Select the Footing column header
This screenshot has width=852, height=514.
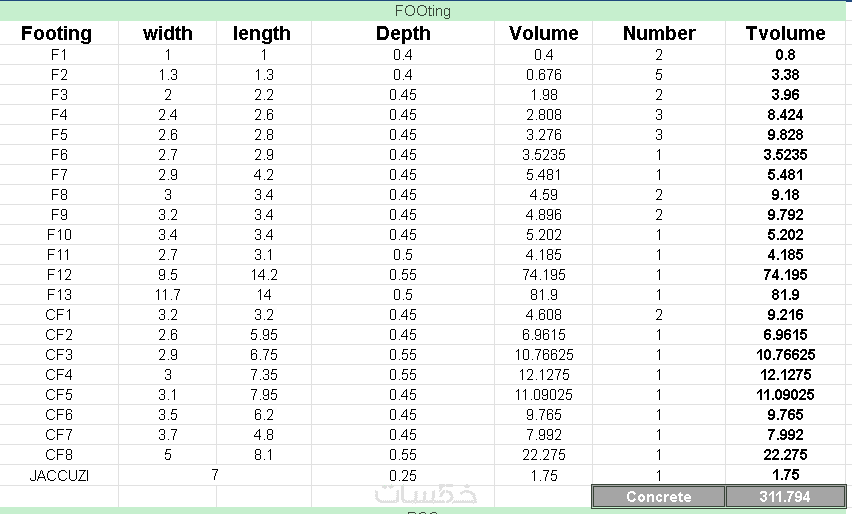(56, 33)
